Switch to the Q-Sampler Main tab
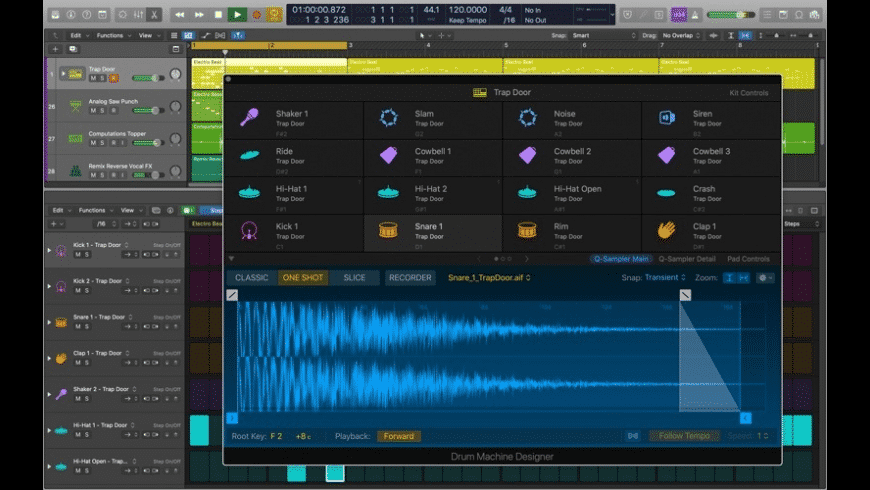Image resolution: width=870 pixels, height=490 pixels. coord(621,259)
